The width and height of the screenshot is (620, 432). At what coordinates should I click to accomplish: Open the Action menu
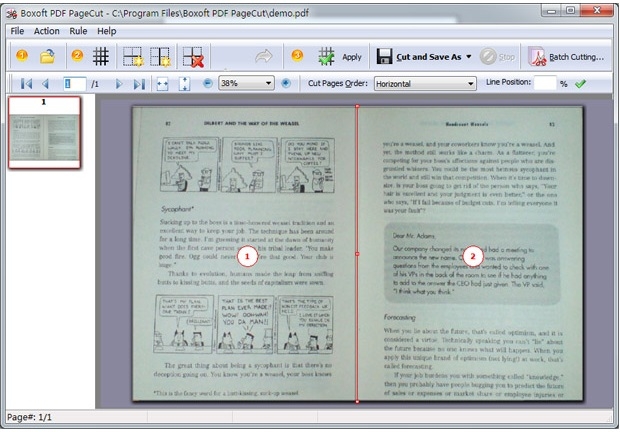(x=47, y=31)
